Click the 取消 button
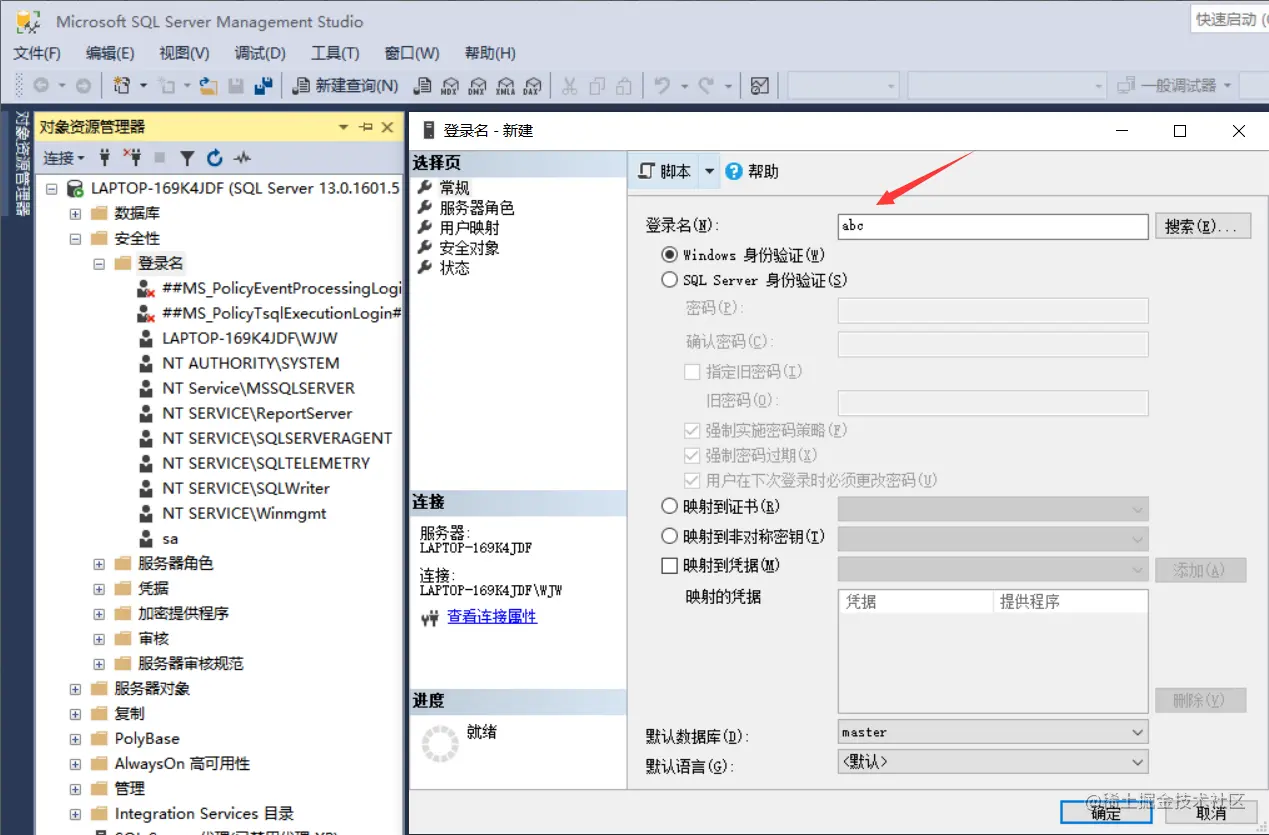Viewport: 1269px width, 835px height. pyautogui.click(x=1211, y=813)
